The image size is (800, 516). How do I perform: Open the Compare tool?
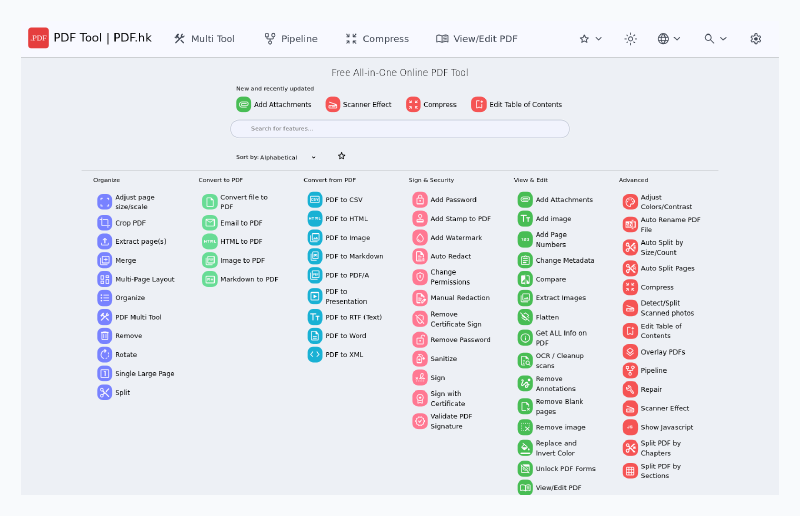tap(542, 279)
